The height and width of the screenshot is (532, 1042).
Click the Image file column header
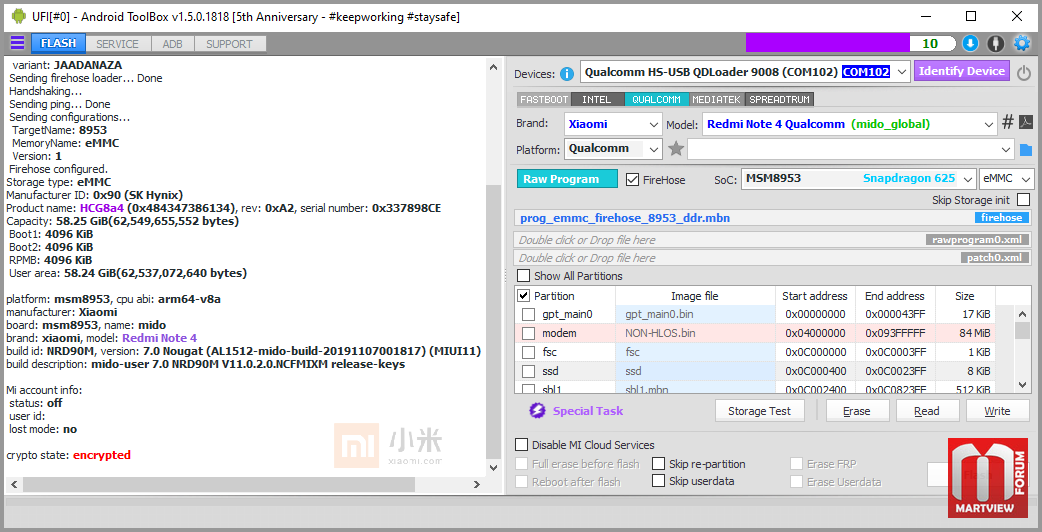pyautogui.click(x=695, y=296)
